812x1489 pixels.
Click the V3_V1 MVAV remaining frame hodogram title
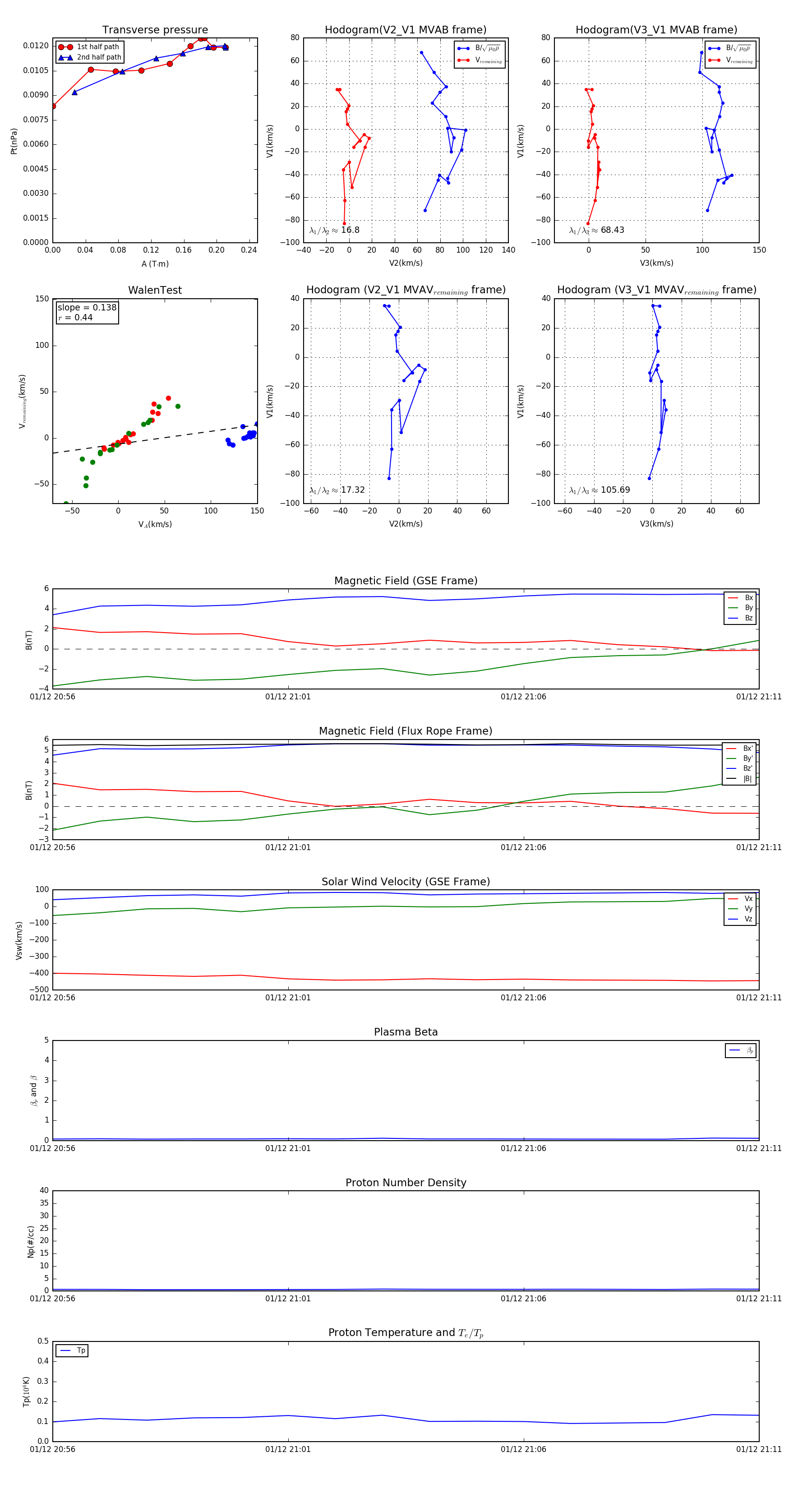point(656,290)
